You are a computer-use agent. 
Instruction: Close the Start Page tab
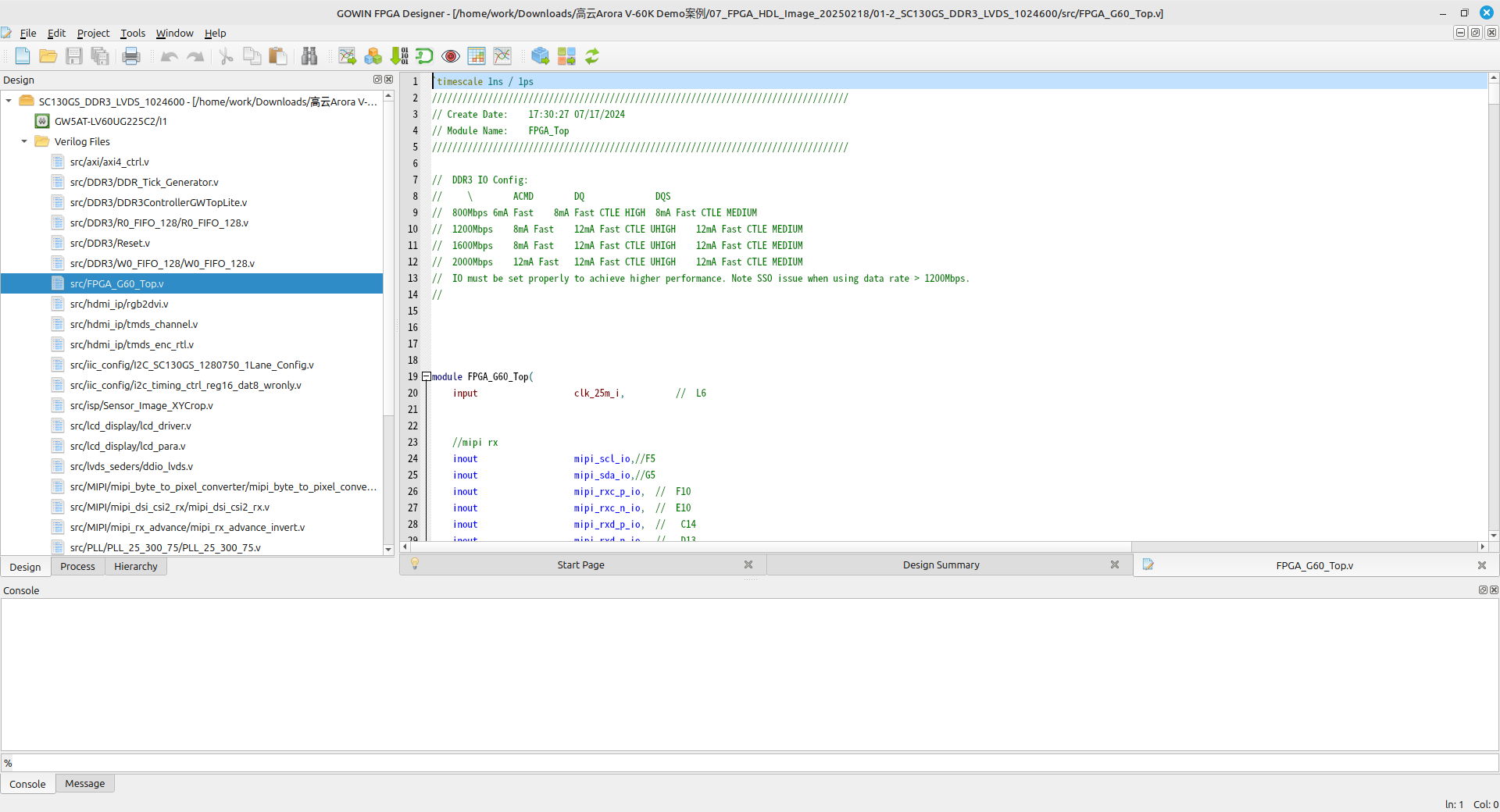[748, 564]
